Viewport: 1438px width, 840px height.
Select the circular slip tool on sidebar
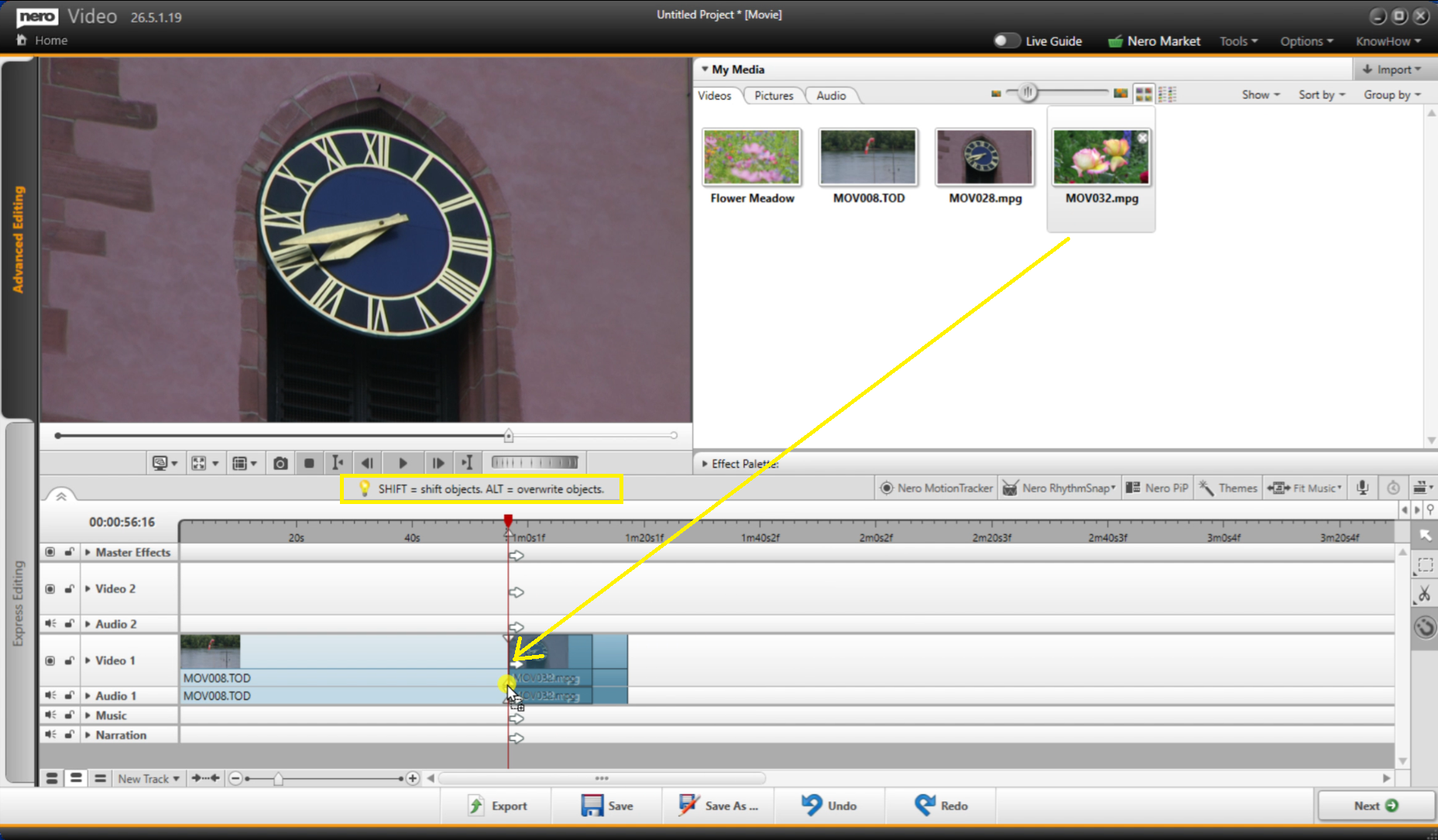pyautogui.click(x=1425, y=626)
